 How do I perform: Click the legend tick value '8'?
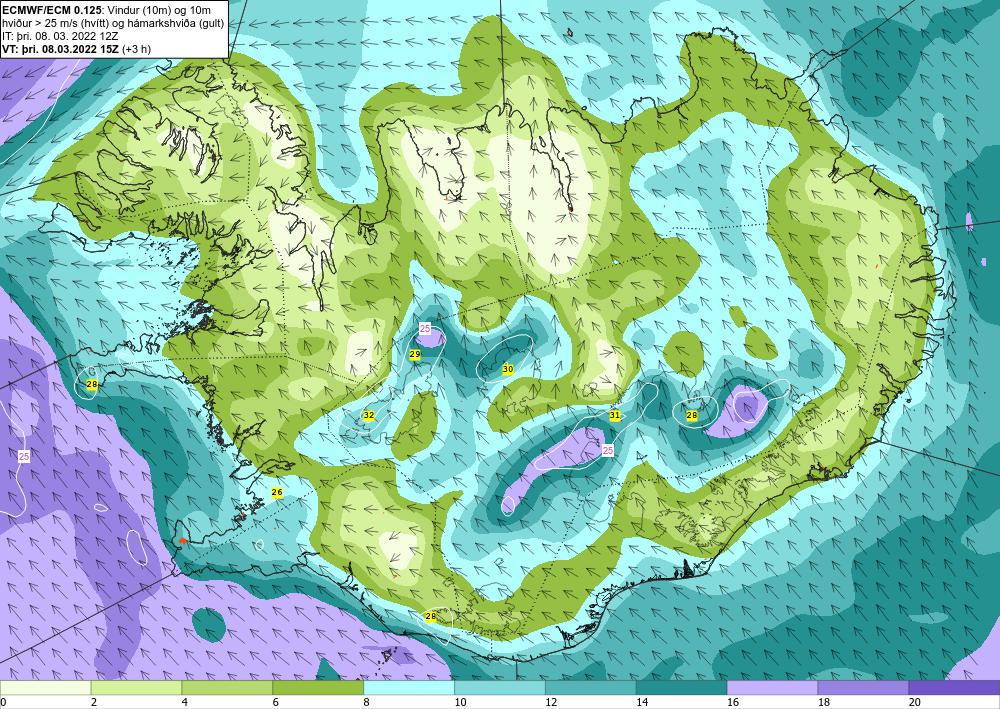367,703
